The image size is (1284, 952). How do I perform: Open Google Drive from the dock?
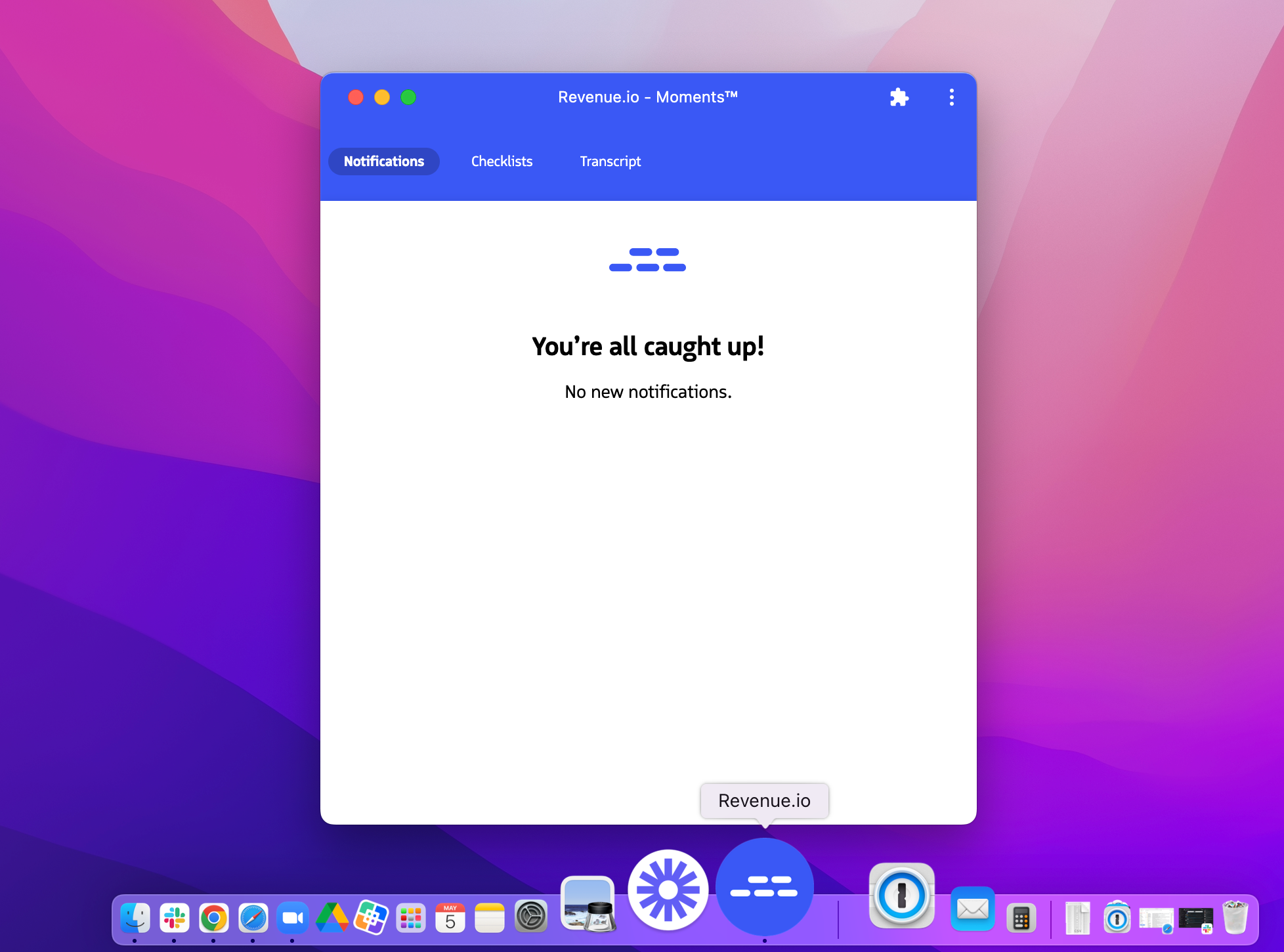point(332,917)
